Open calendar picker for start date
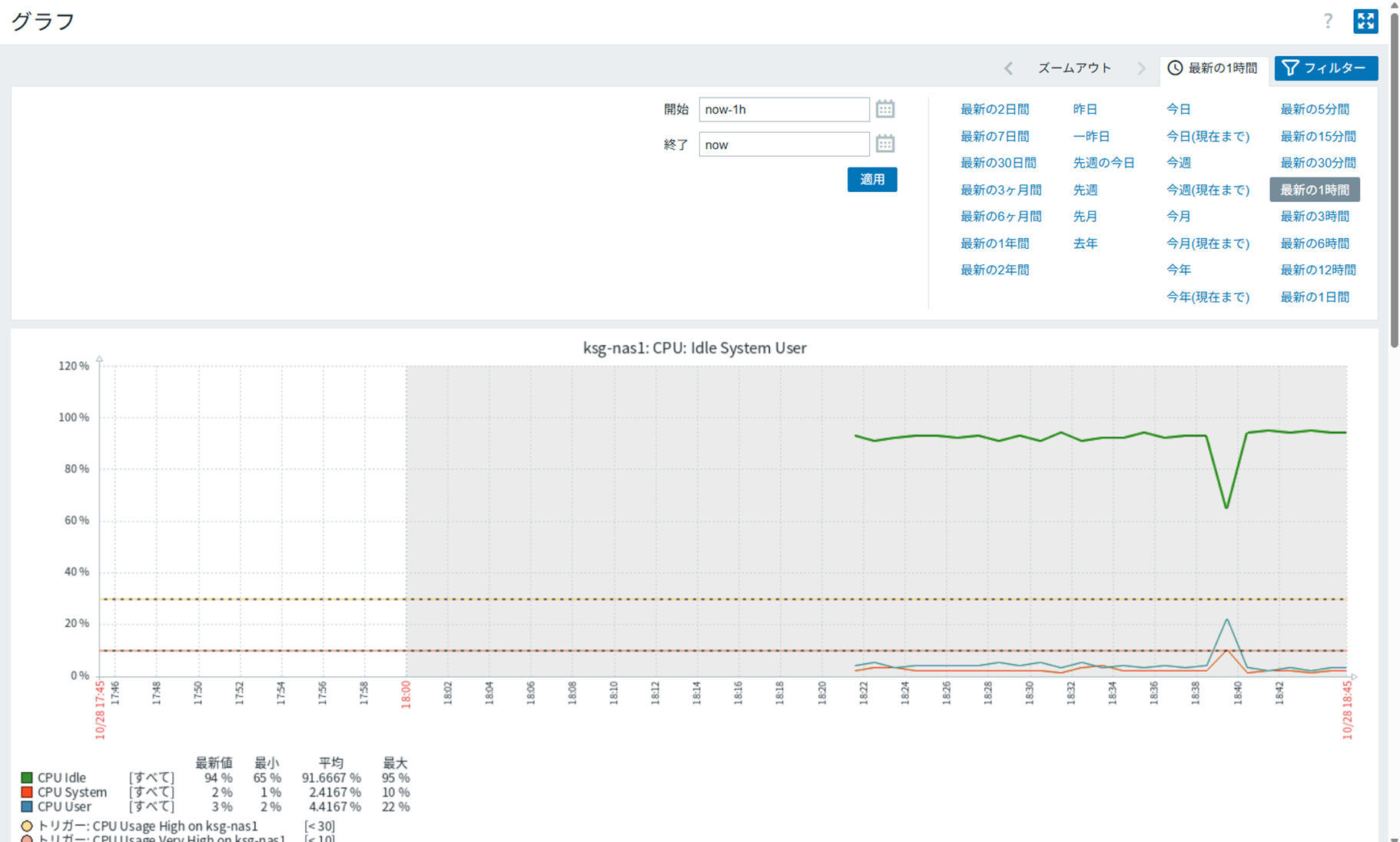This screenshot has width=1400, height=842. (884, 109)
